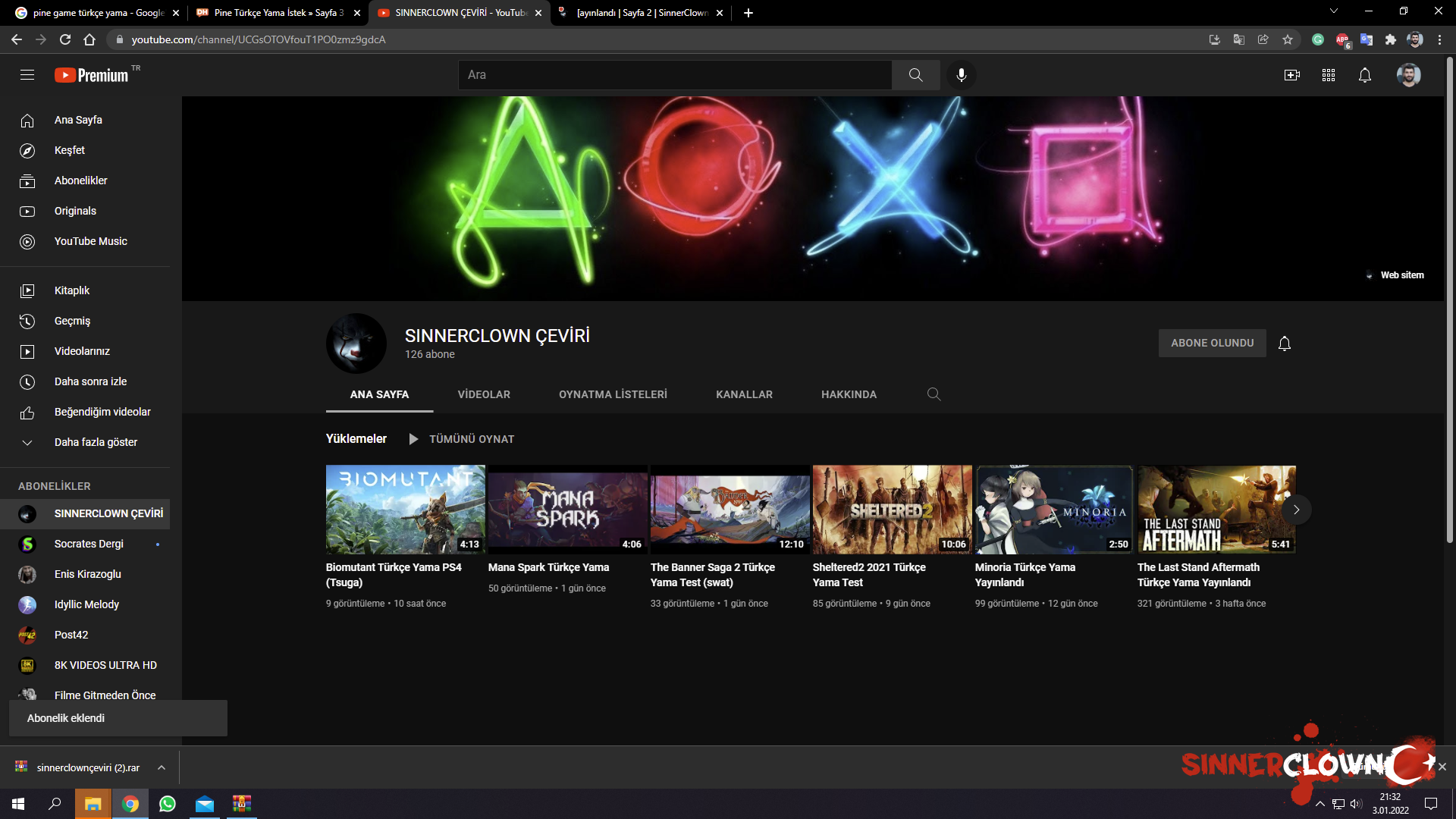Open the account avatar menu
This screenshot has width=1456, height=819.
pyautogui.click(x=1409, y=75)
